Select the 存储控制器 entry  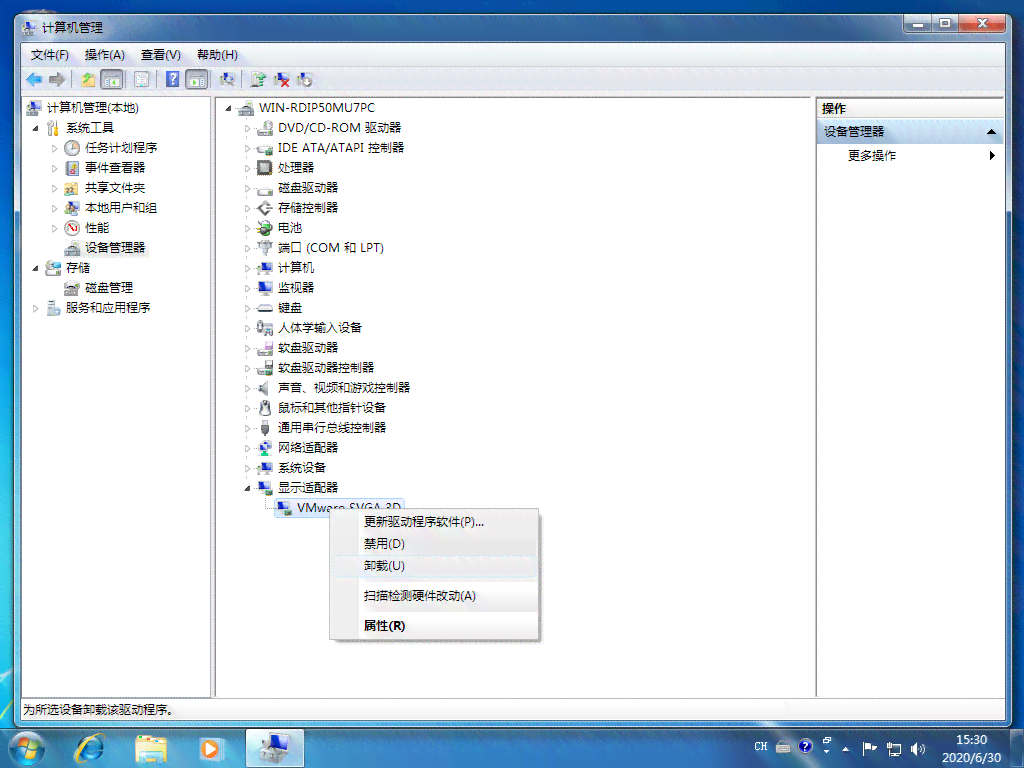308,208
